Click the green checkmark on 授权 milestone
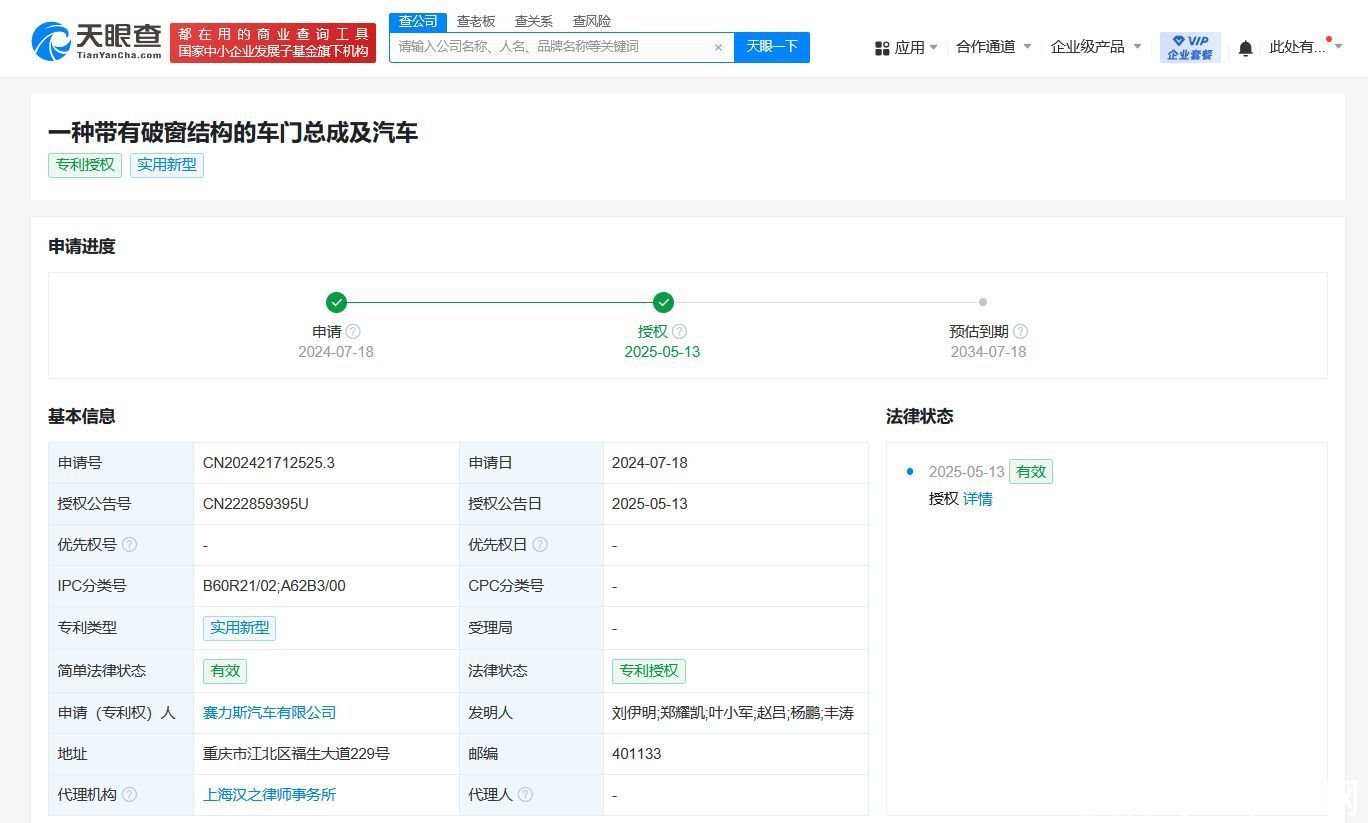The height and width of the screenshot is (823, 1368). 662,302
